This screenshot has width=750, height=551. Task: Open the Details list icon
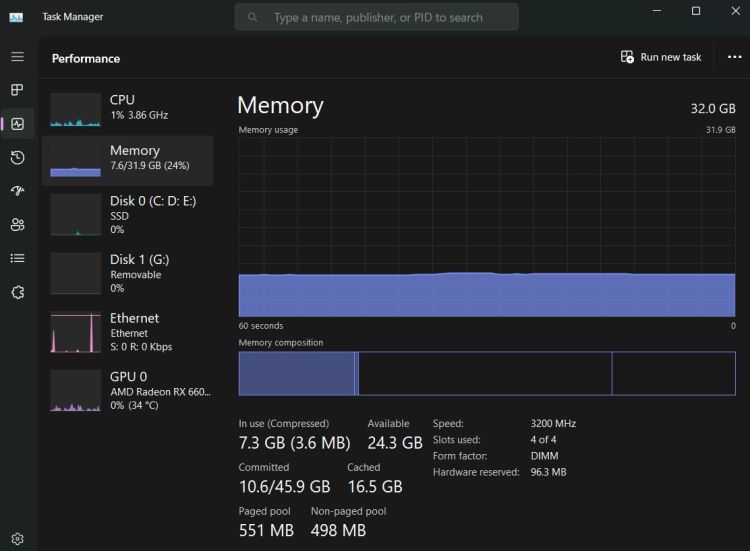[17, 258]
